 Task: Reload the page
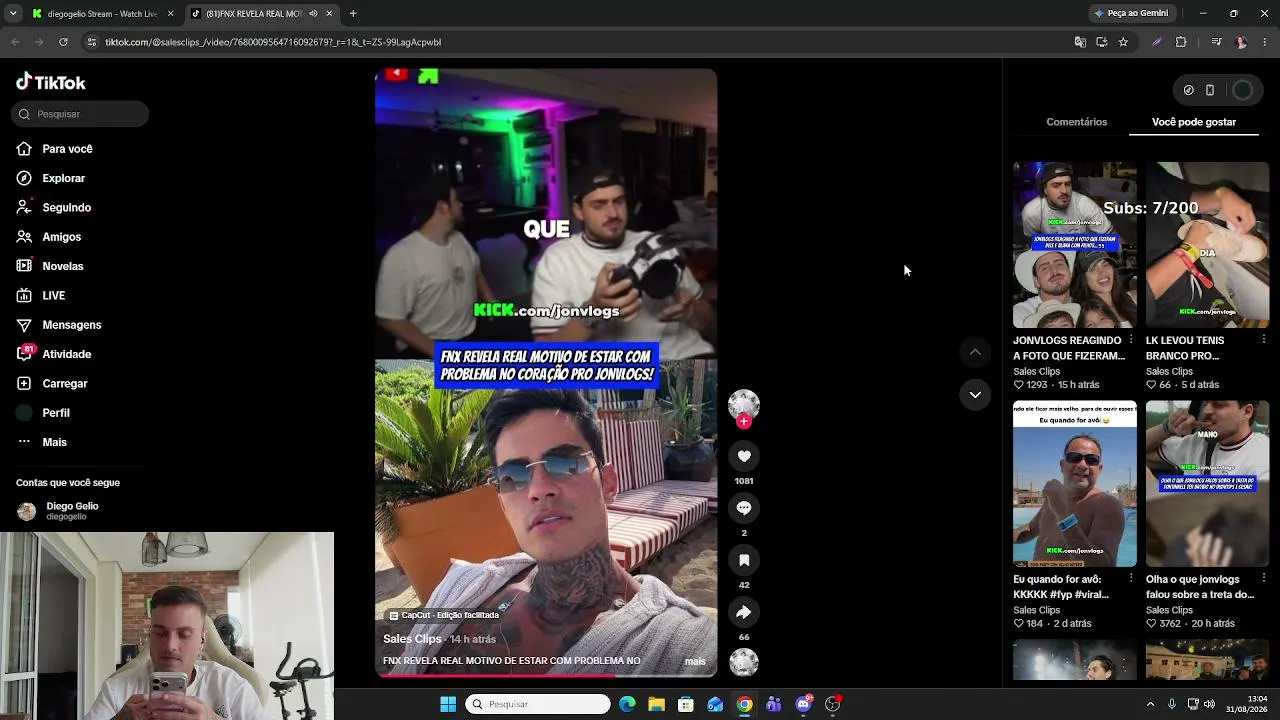(63, 42)
